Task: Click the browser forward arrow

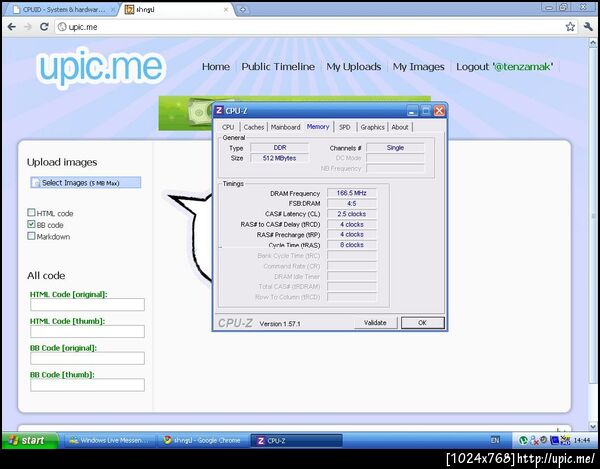Action: [x=28, y=27]
